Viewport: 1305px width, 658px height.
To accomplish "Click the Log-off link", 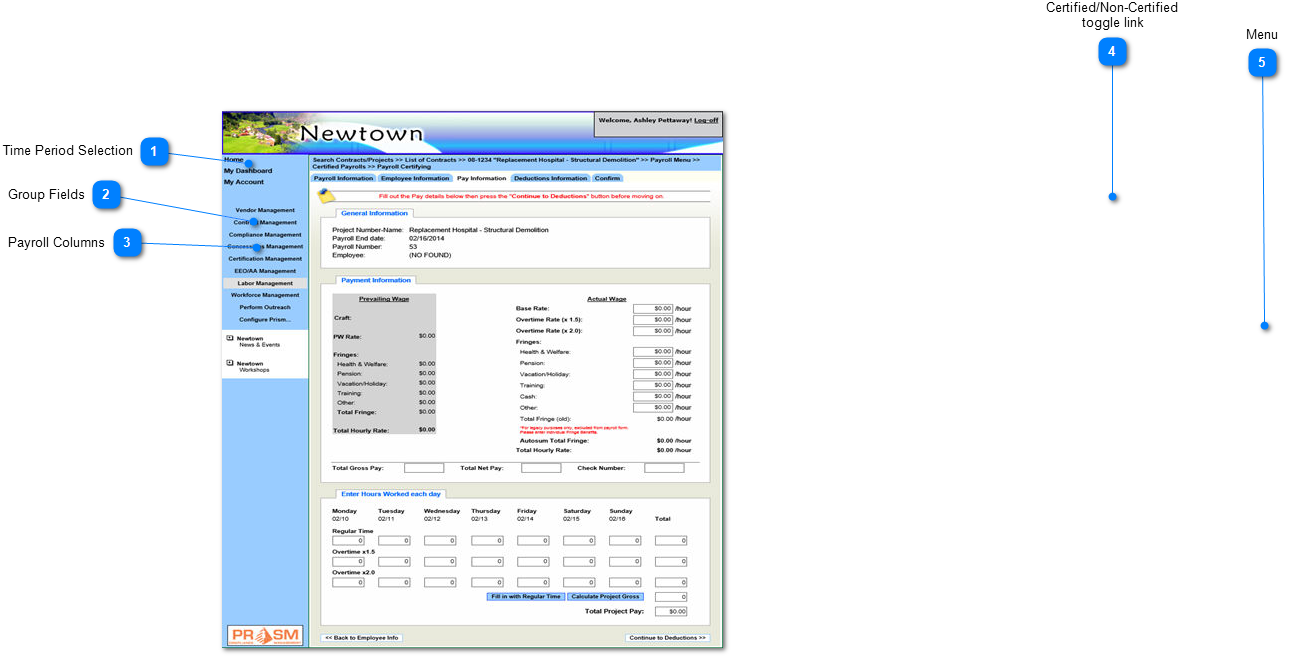I will [x=706, y=120].
